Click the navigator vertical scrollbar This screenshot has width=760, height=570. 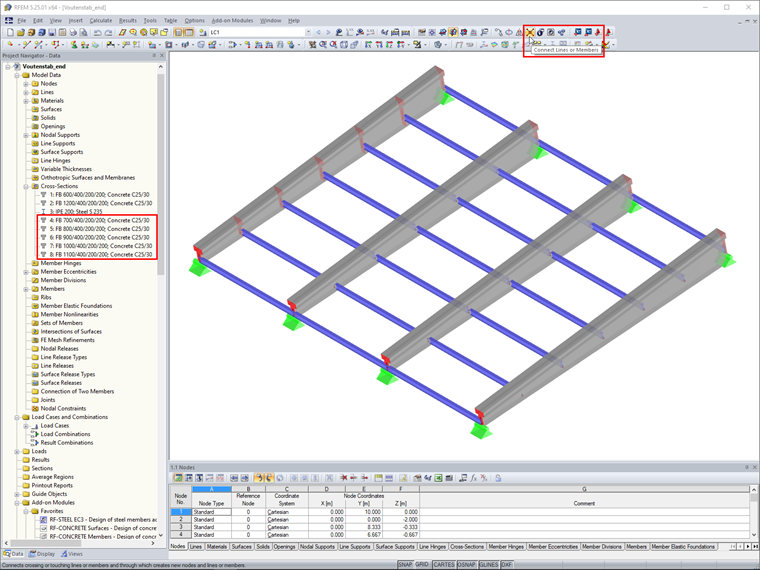161,174
